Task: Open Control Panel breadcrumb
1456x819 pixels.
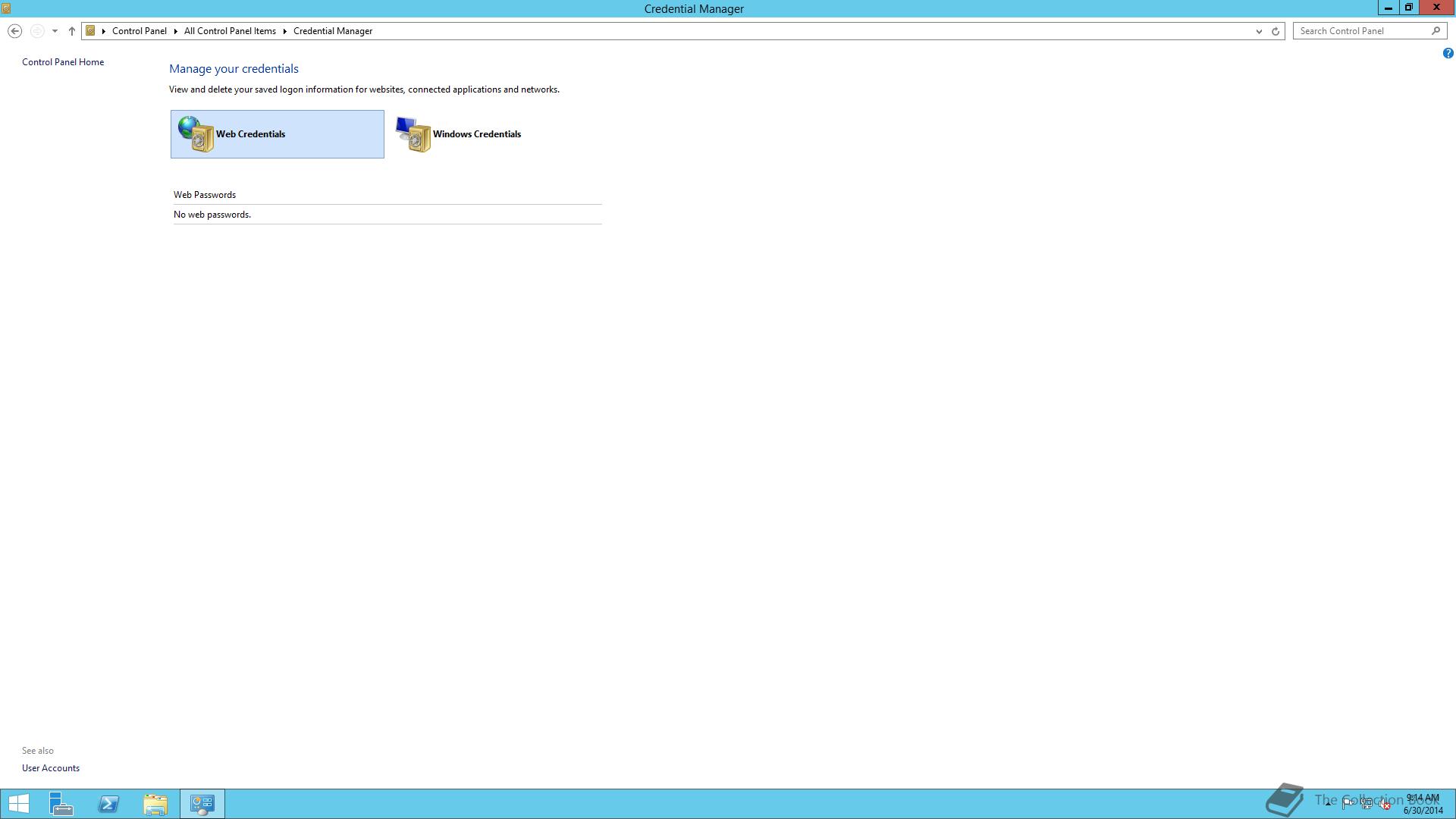Action: 140,31
